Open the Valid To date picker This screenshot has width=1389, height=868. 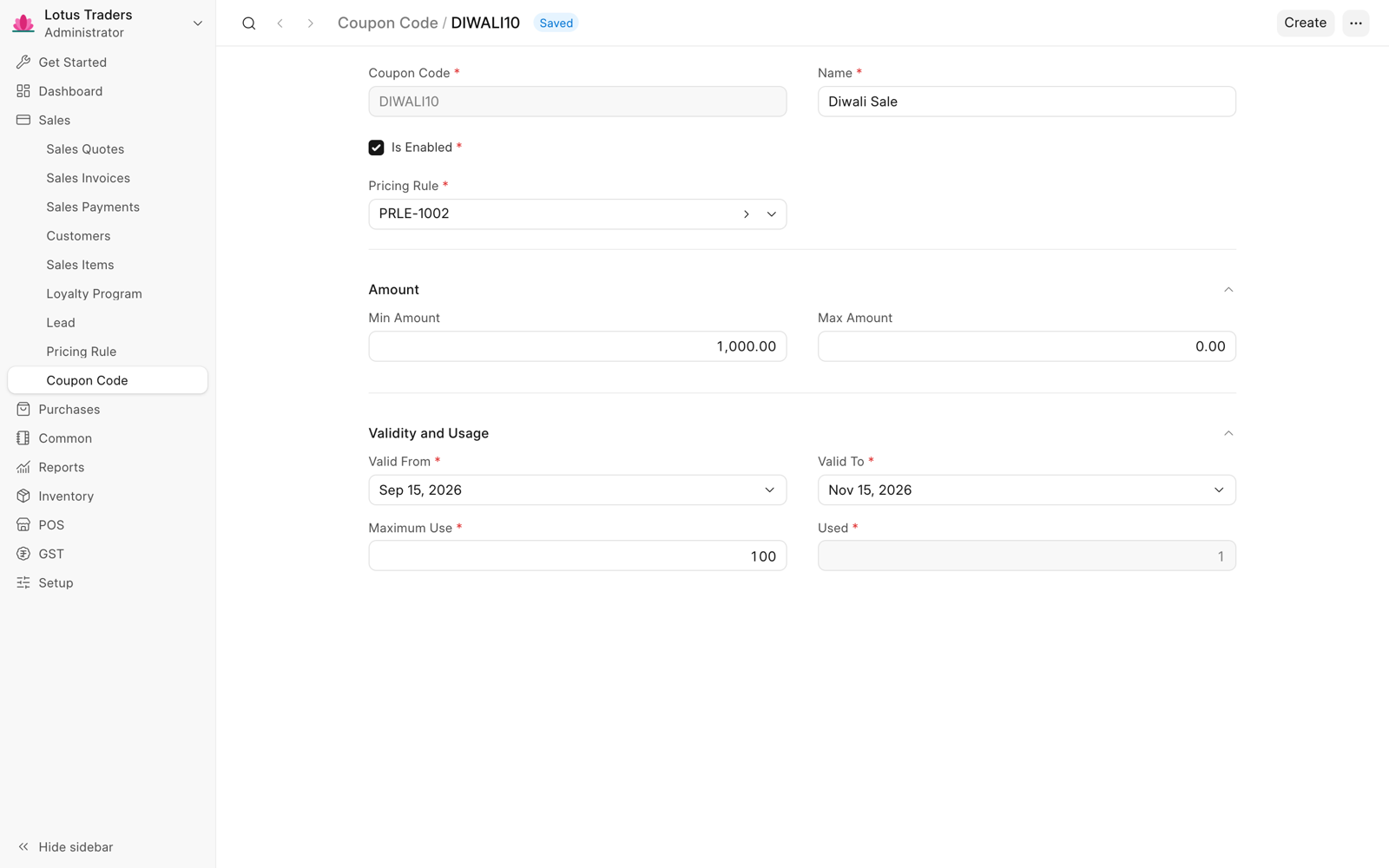point(1027,490)
